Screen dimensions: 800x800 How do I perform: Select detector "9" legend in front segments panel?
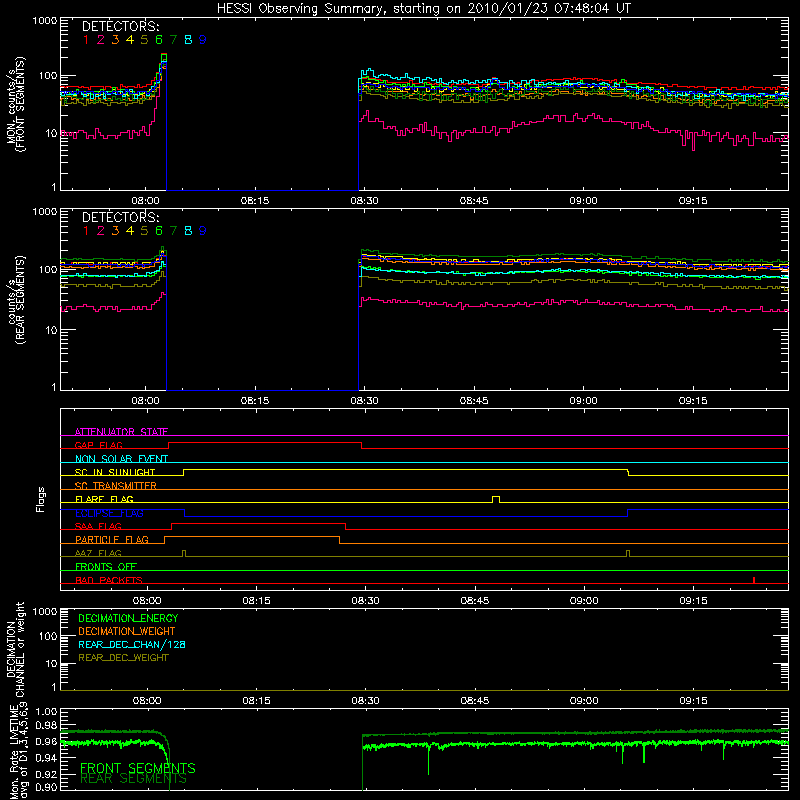203,40
